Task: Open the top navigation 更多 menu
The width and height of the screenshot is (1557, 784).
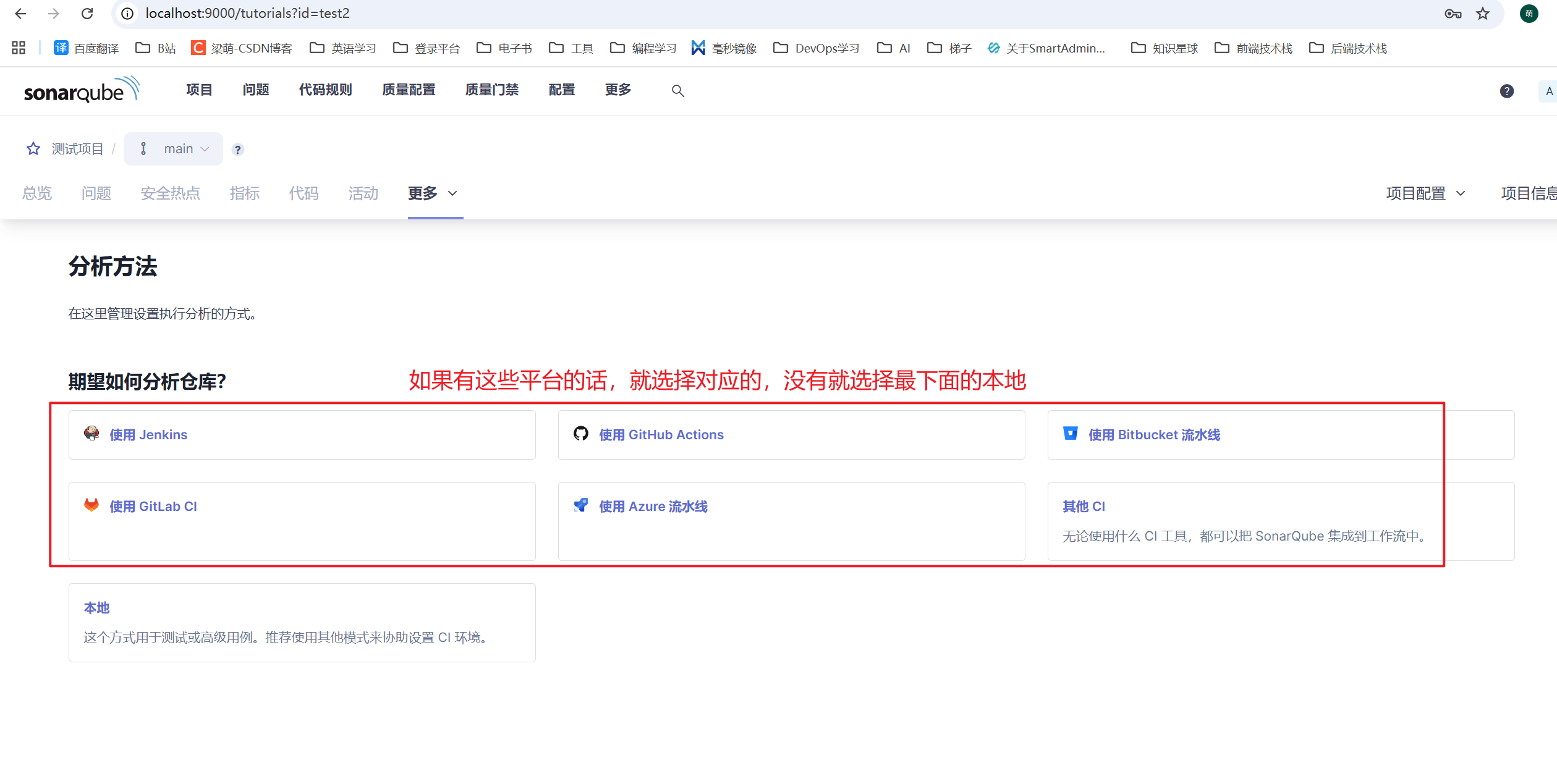Action: (618, 90)
